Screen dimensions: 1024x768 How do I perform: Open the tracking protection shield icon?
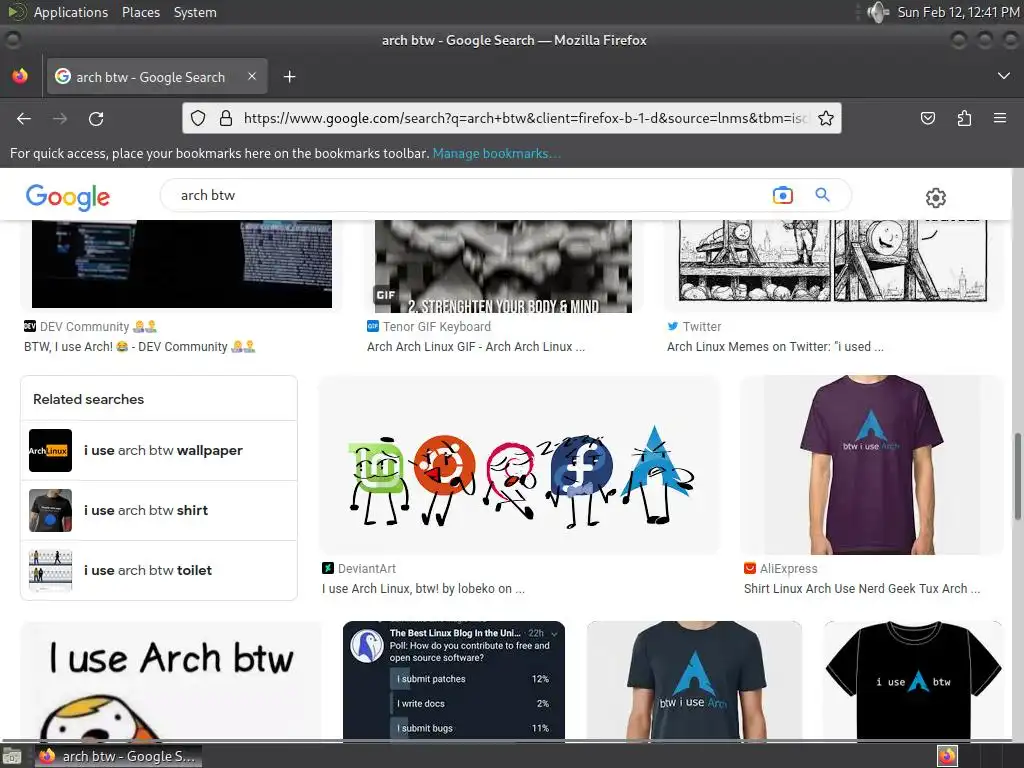pos(198,118)
